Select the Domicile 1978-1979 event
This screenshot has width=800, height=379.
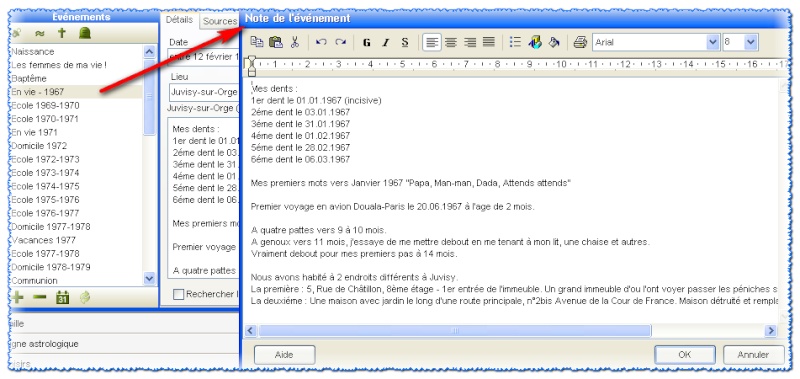click(51, 267)
